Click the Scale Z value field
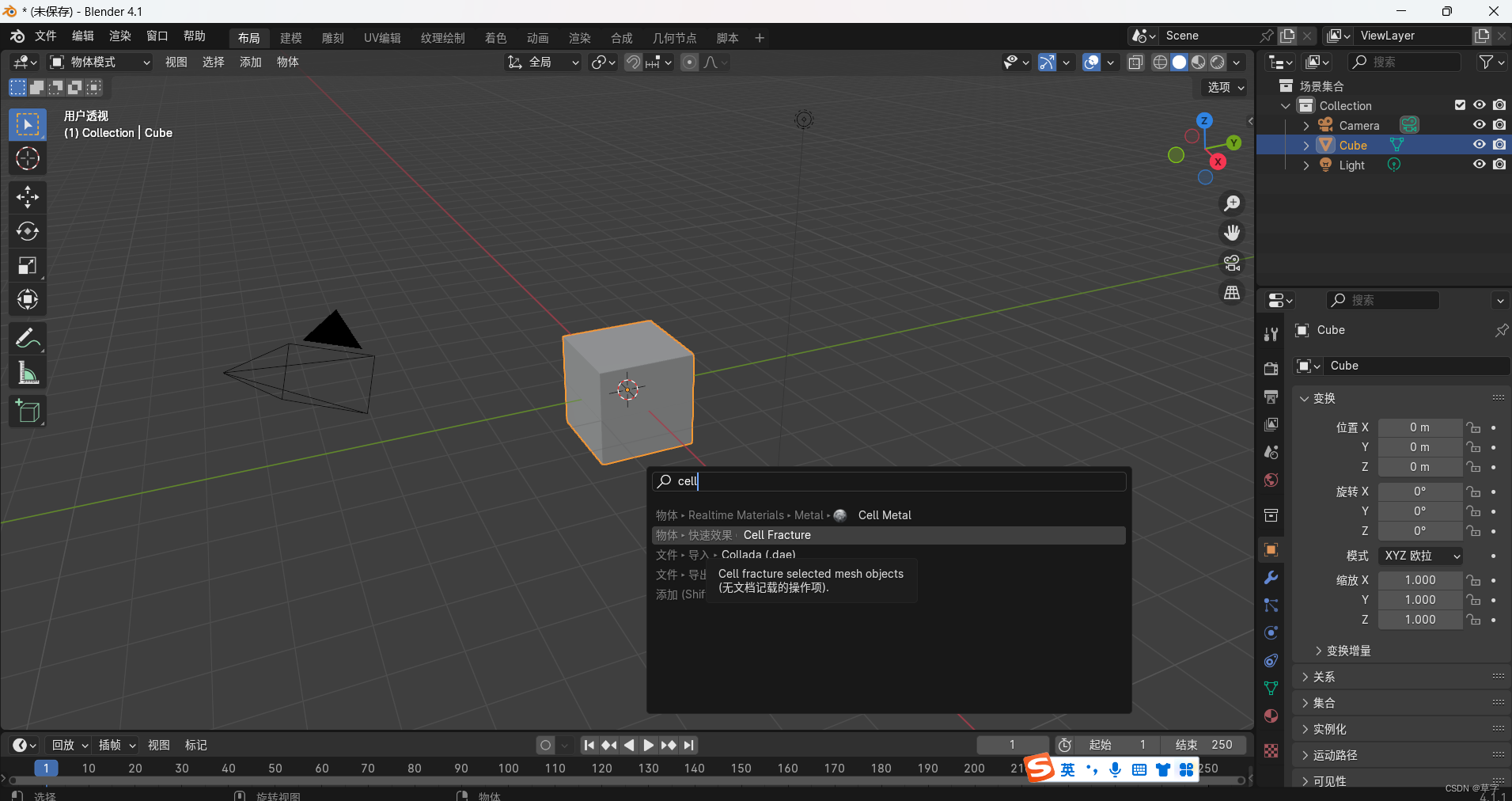This screenshot has width=1512, height=801. (x=1420, y=620)
